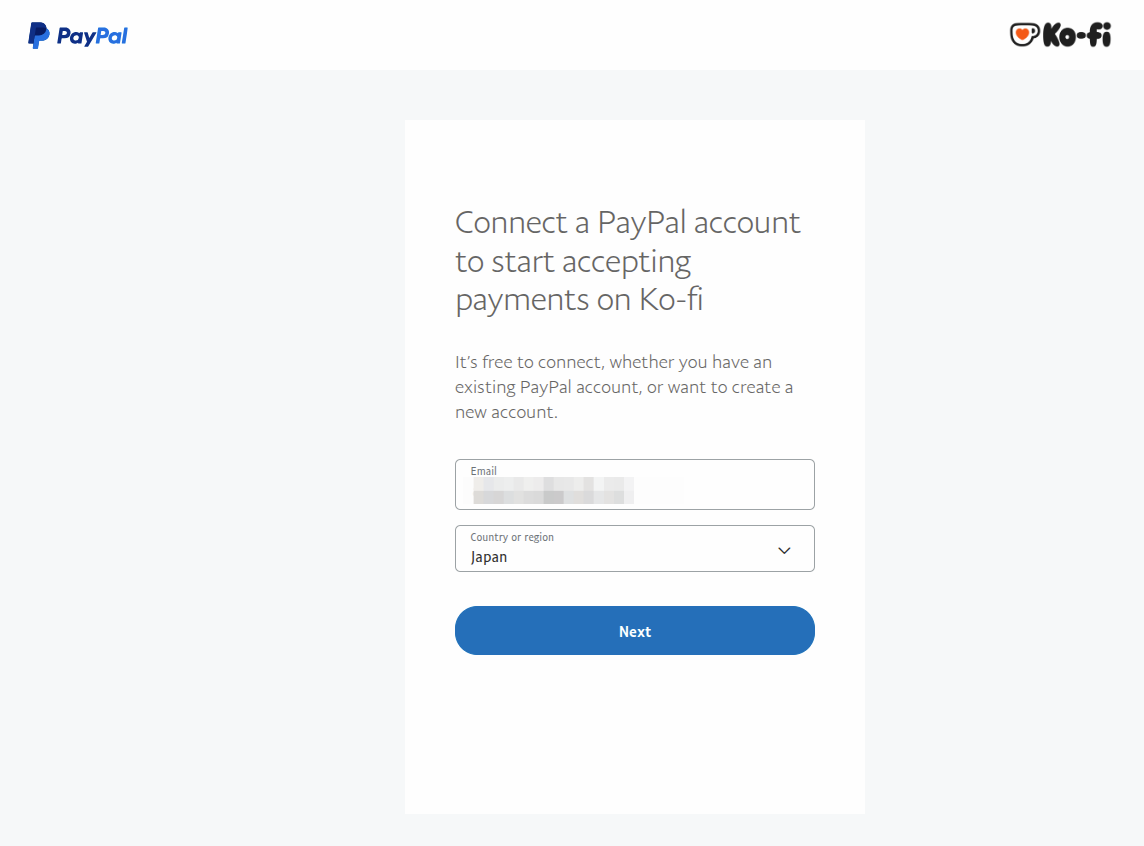This screenshot has width=1144, height=846.
Task: Open the 'Country or region' dropdown
Action: point(635,549)
